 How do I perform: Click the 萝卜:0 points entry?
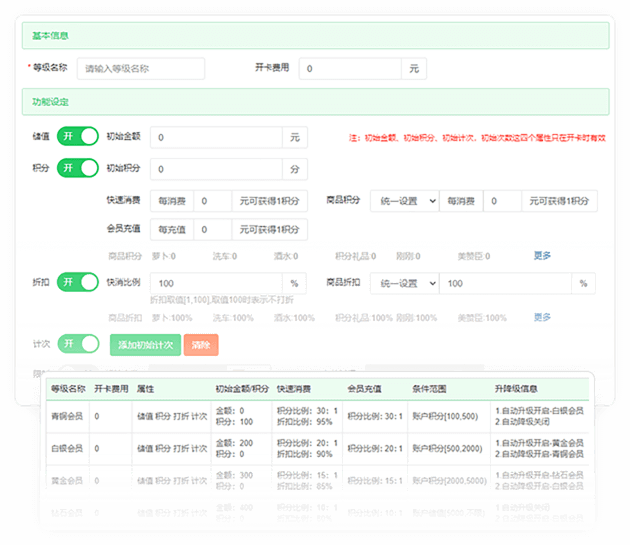click(x=164, y=256)
